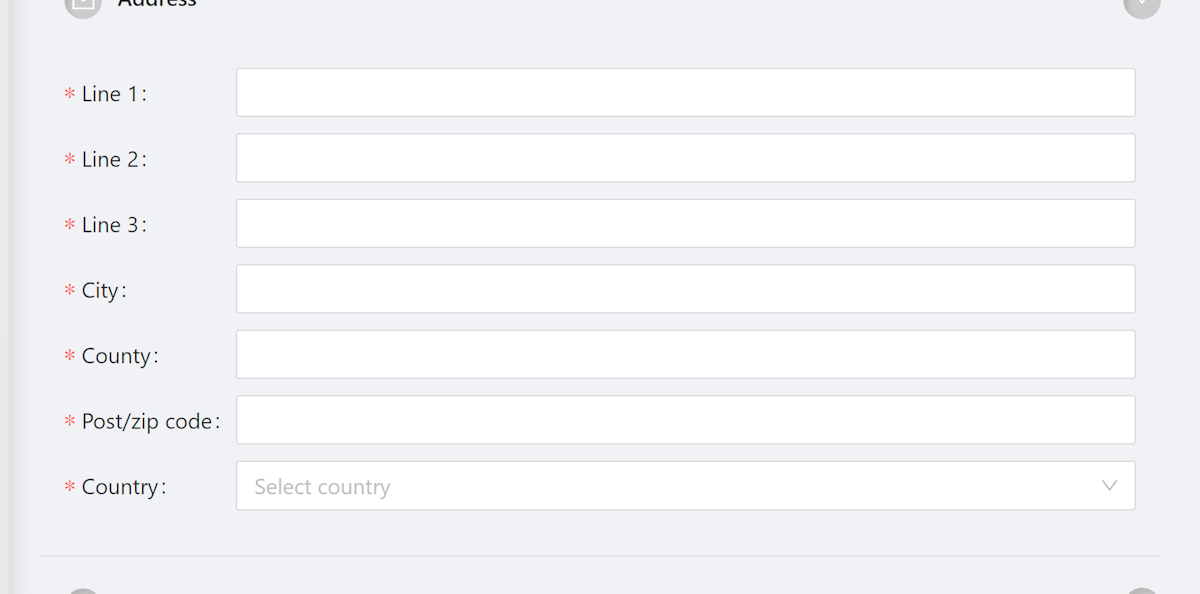Click the Line 2 label
Image resolution: width=1200 pixels, height=594 pixels.
point(113,159)
